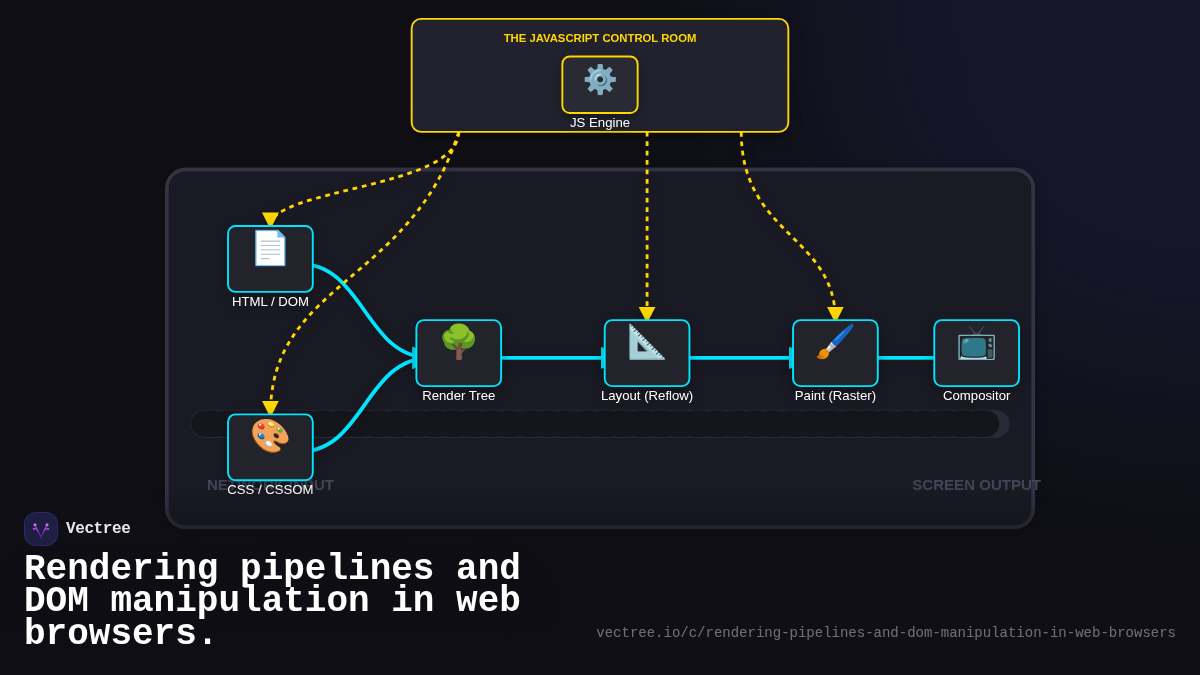
Task: Click the article title about rendering pipelines
Action: (272, 599)
